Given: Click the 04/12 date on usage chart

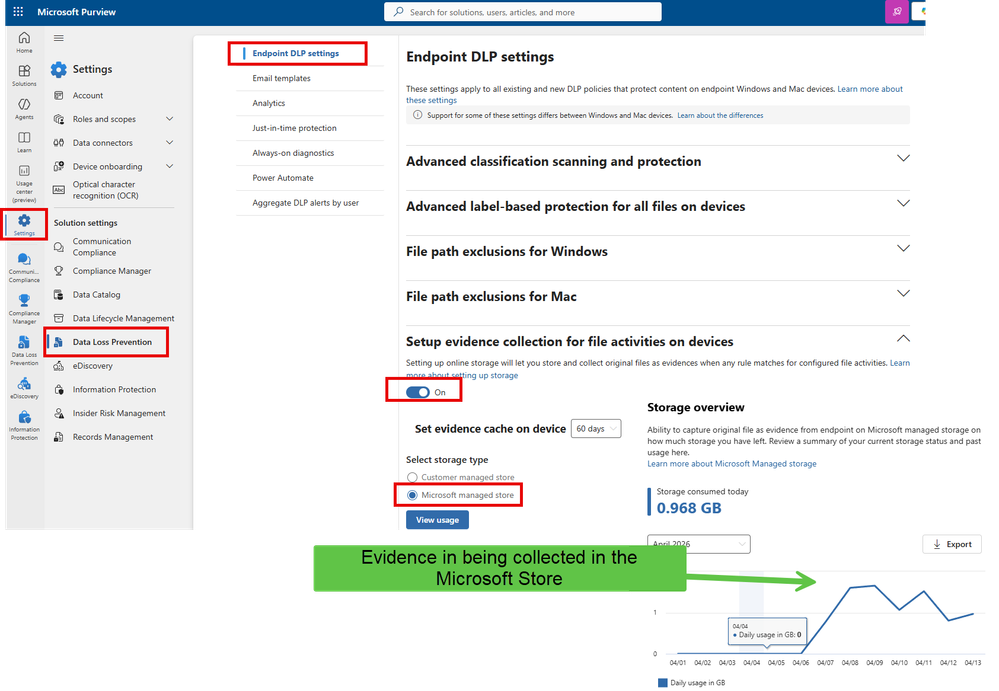Looking at the screenshot, I should (x=948, y=662).
